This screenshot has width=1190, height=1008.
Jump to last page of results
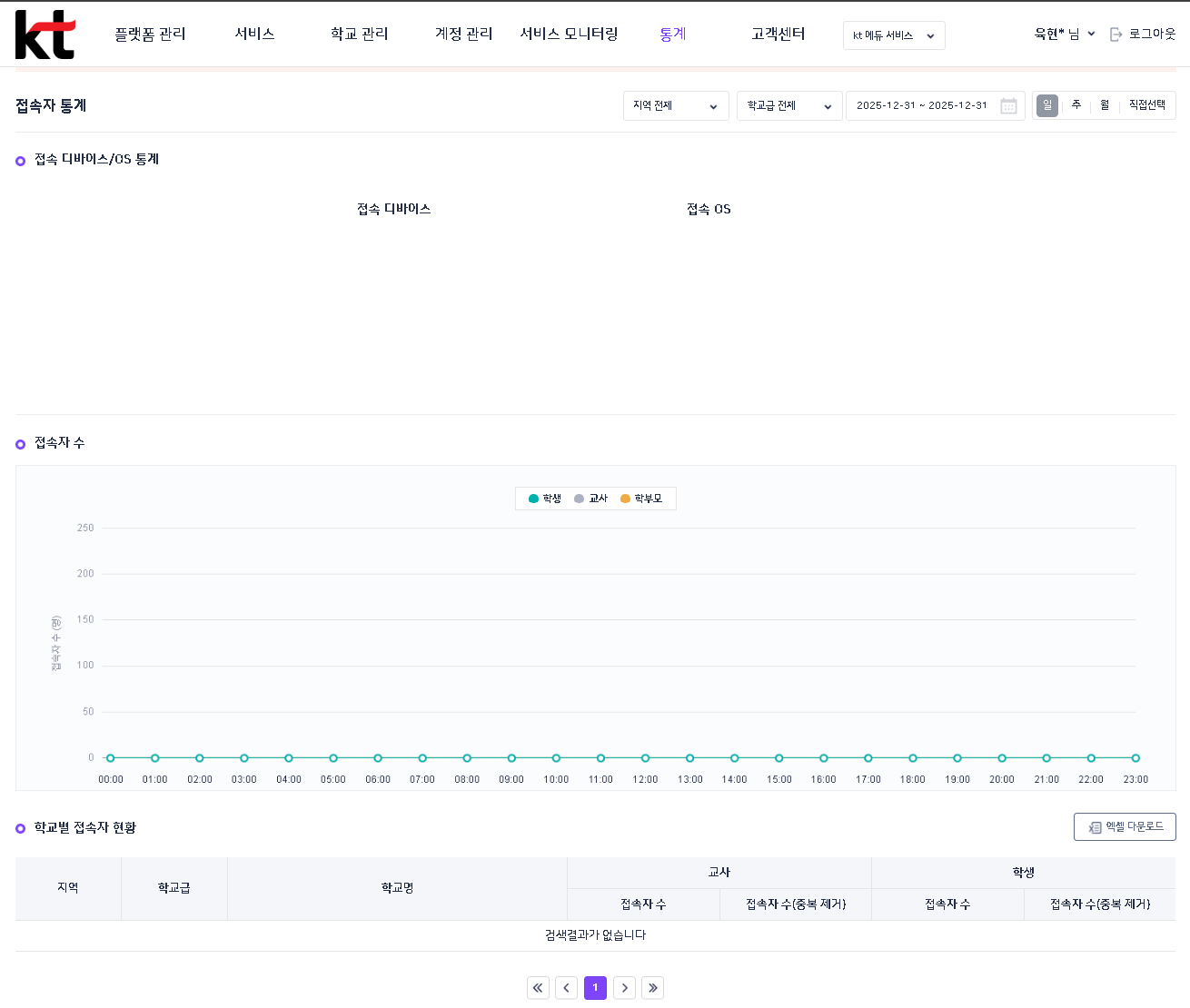pyautogui.click(x=652, y=988)
